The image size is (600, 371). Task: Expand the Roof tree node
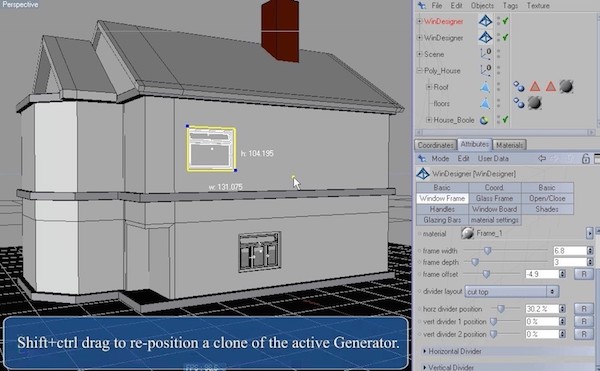click(429, 87)
